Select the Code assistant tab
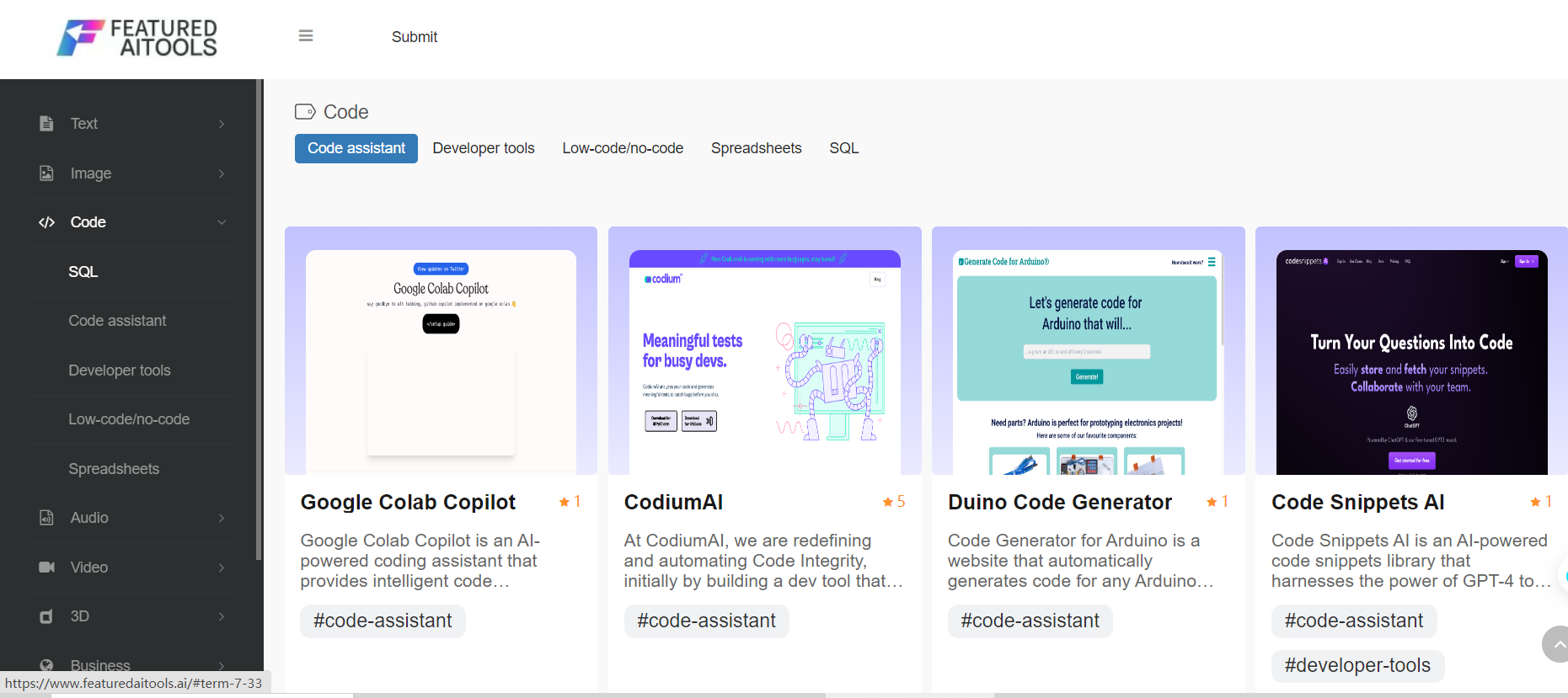1568x698 pixels. (x=356, y=148)
